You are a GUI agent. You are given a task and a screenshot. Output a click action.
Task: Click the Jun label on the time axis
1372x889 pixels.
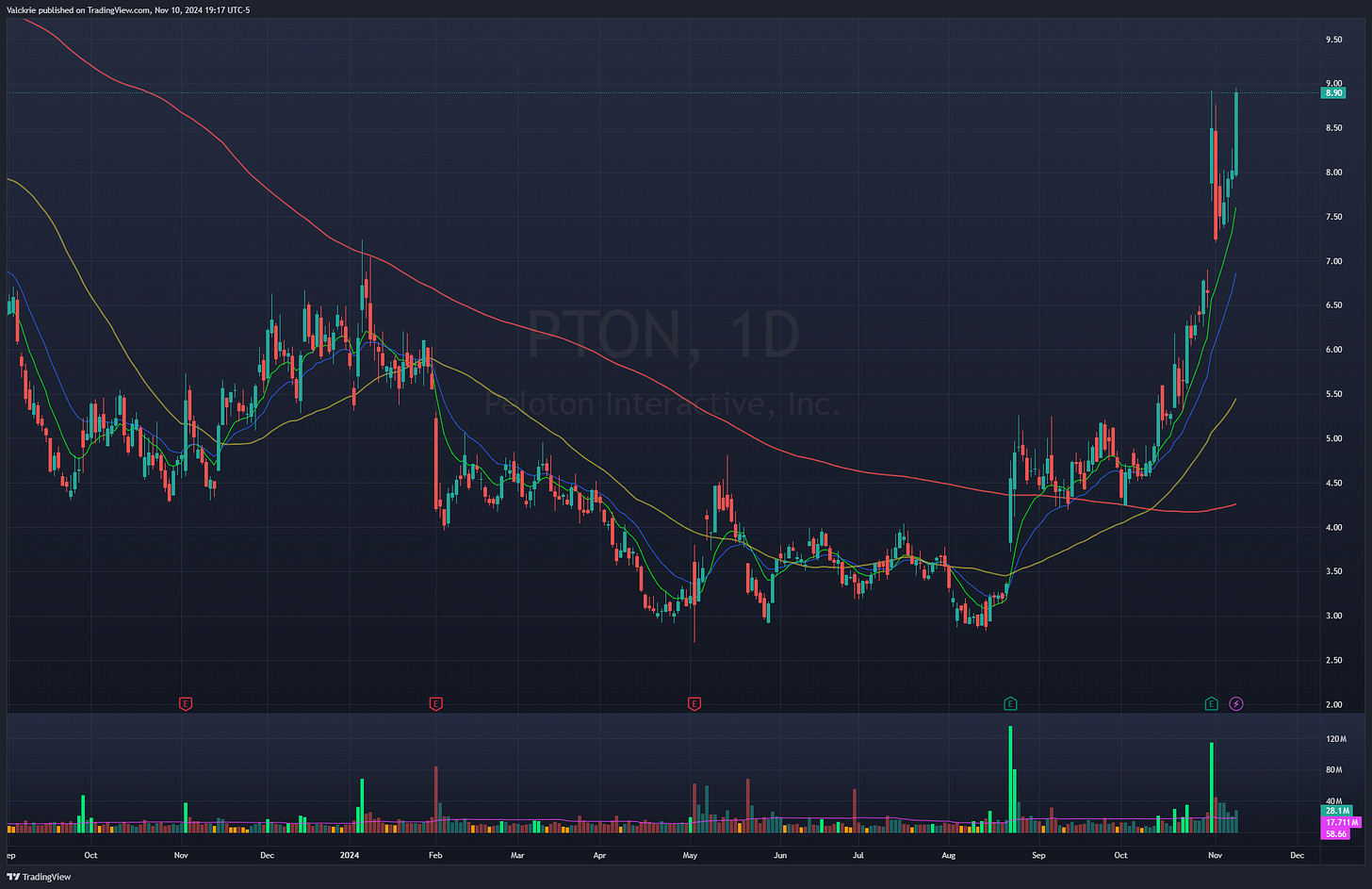[x=780, y=856]
